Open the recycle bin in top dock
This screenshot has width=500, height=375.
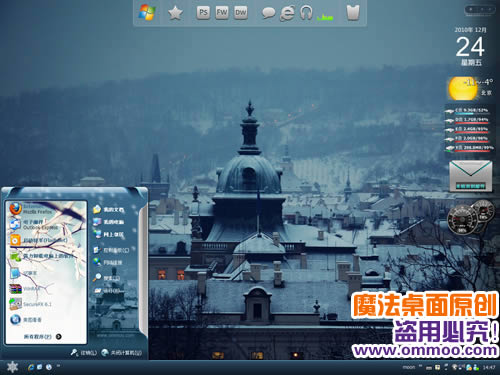pyautogui.click(x=353, y=13)
